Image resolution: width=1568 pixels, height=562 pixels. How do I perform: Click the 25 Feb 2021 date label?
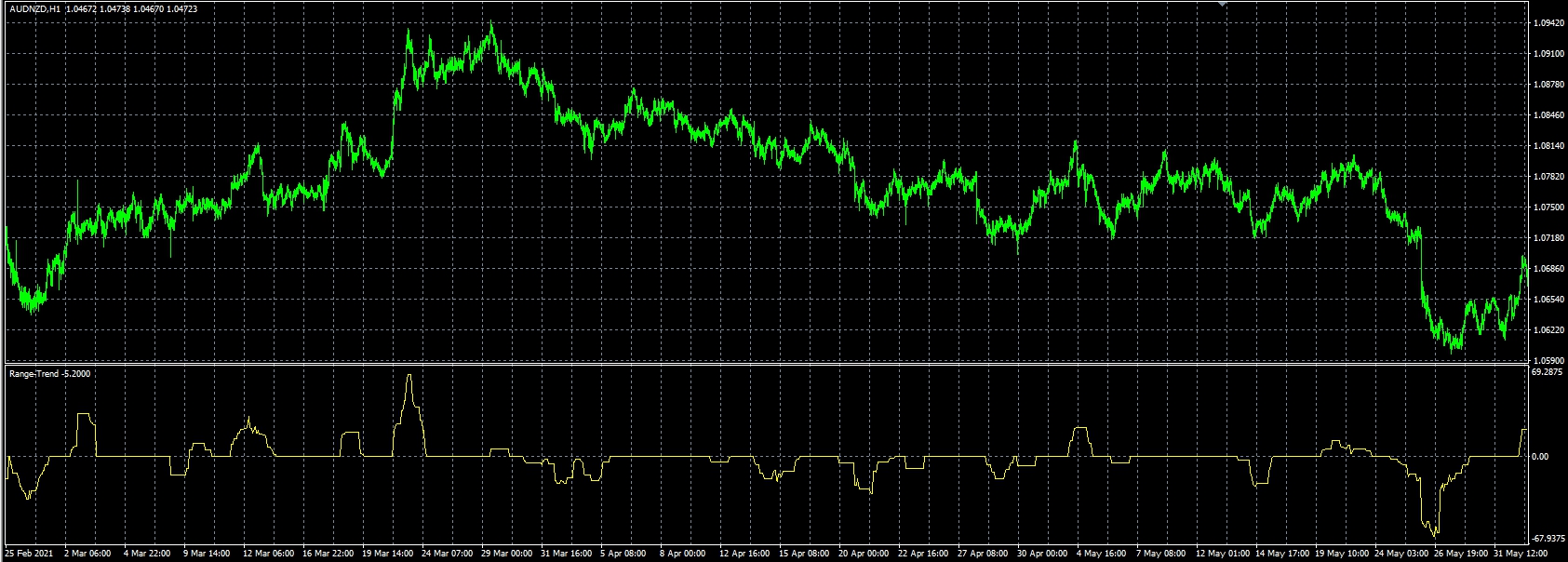[x=31, y=554]
